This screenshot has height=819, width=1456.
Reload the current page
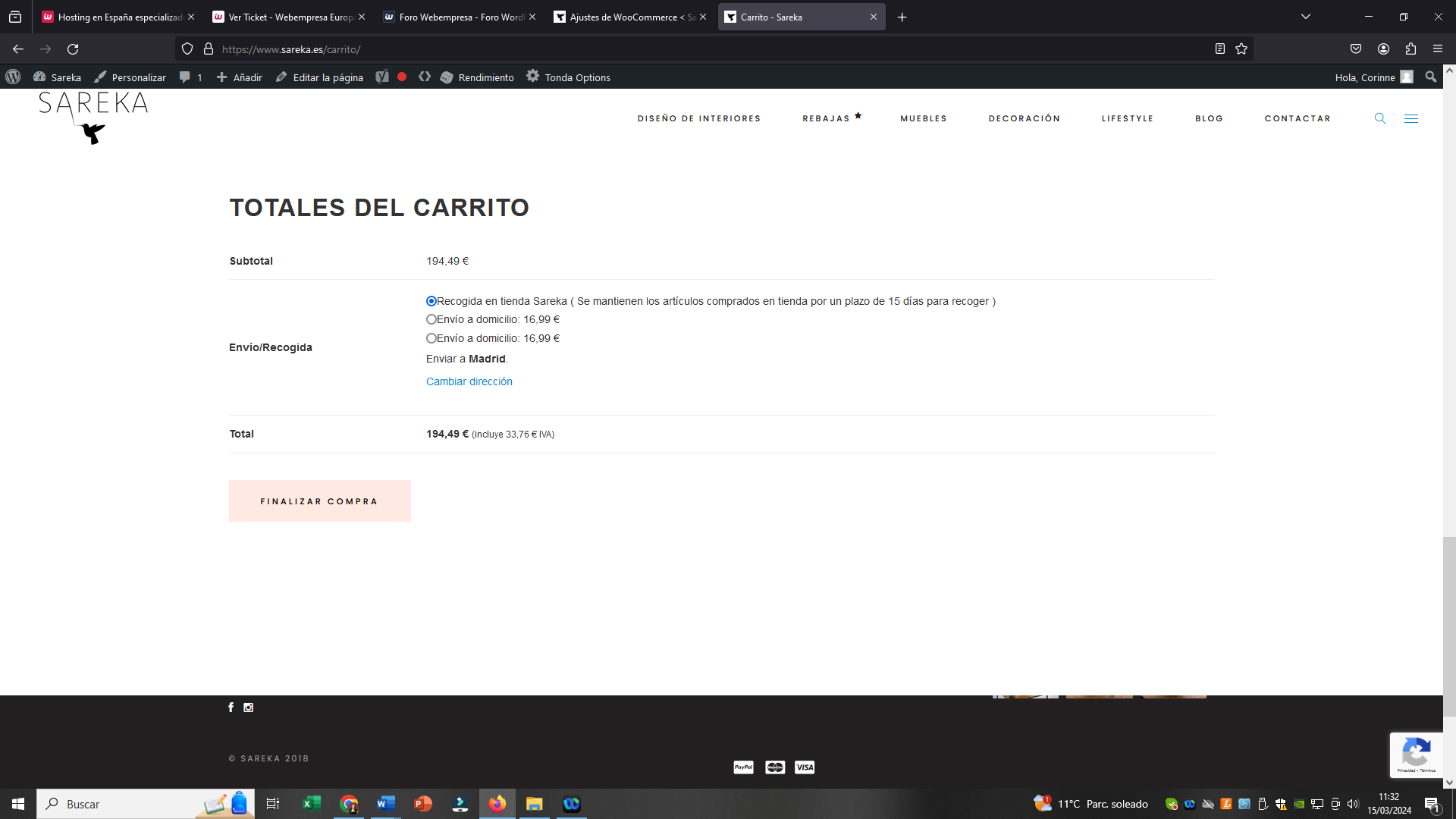coord(73,49)
